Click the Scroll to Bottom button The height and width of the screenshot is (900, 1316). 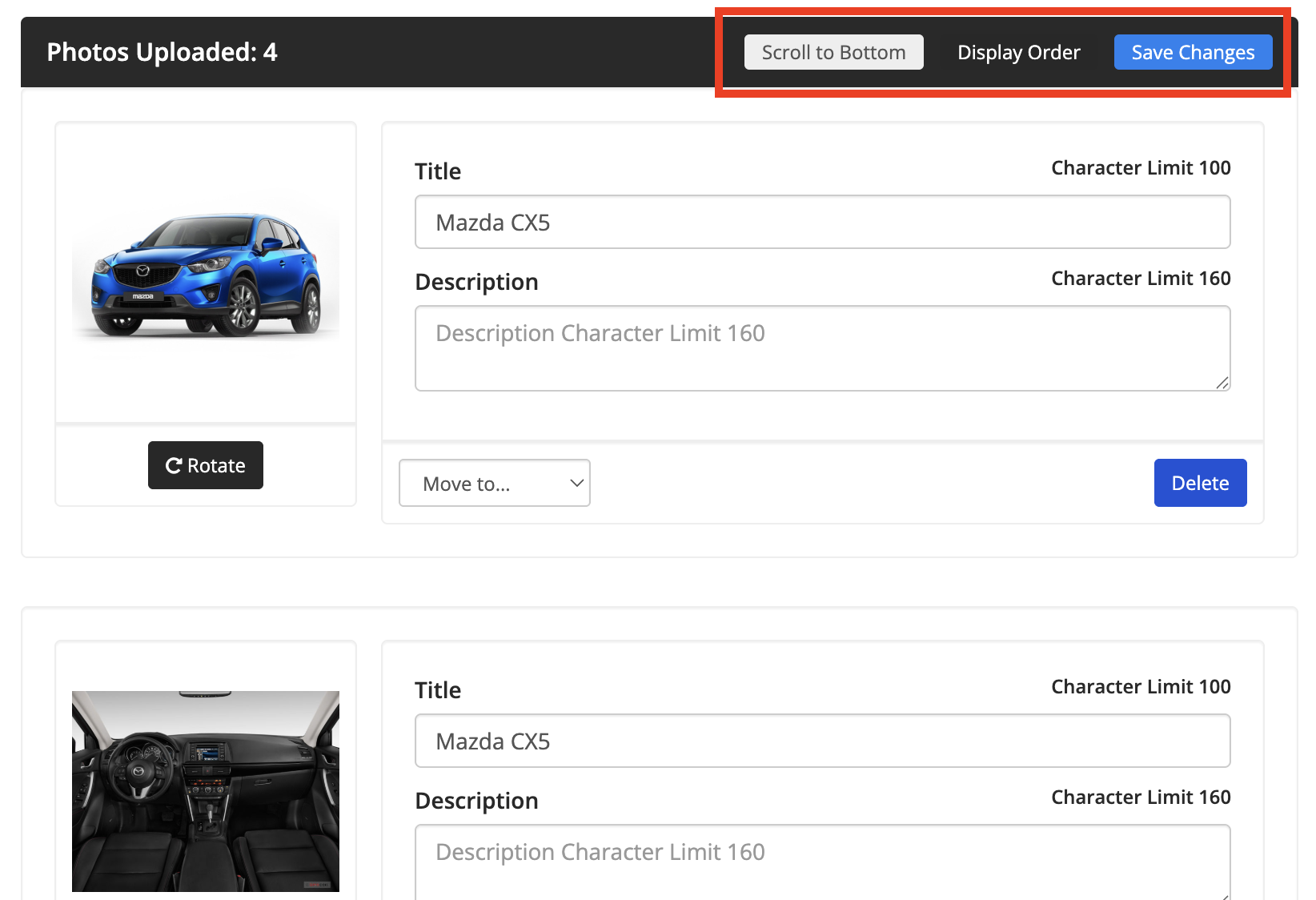tap(833, 52)
